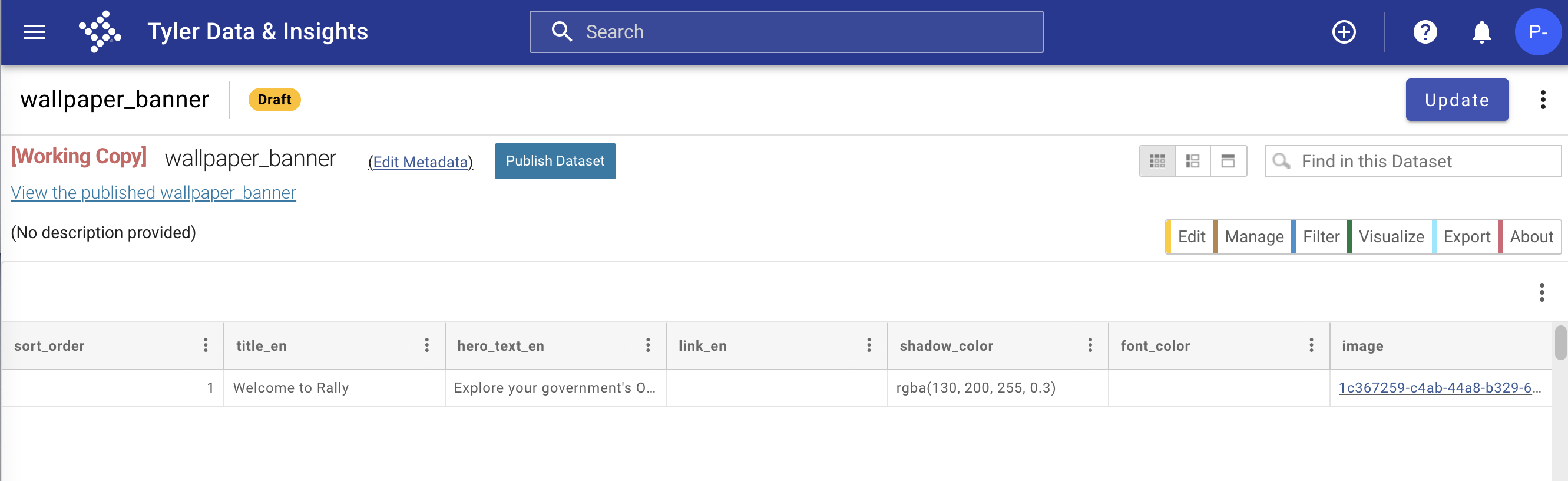Open the help question mark icon
Viewport: 1568px width, 481px height.
point(1424,32)
